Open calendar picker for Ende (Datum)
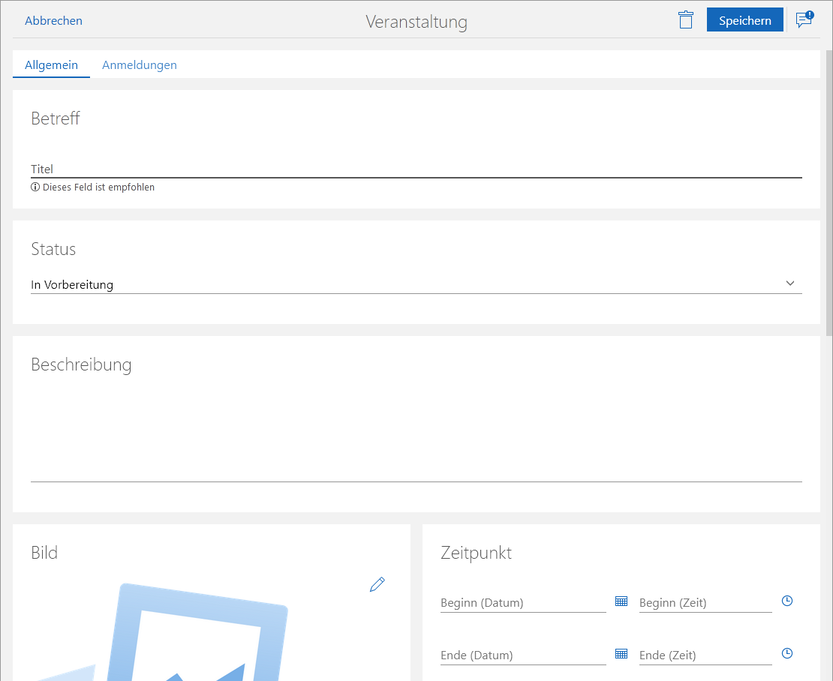This screenshot has width=833, height=681. point(621,653)
